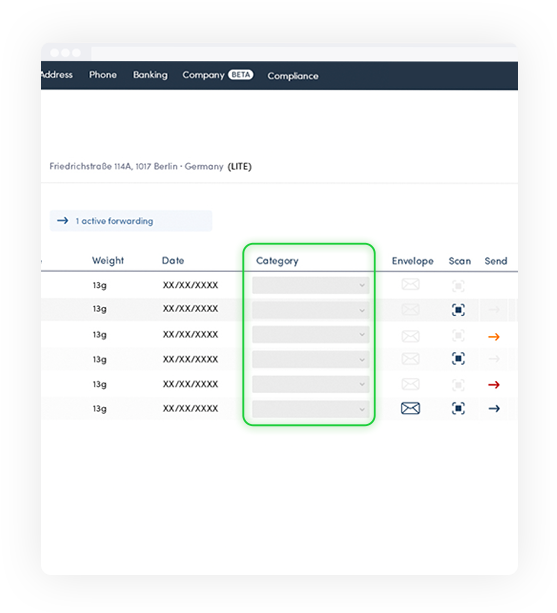Click the dark envelope icon in last row
This screenshot has width=557, height=613.
pos(410,408)
